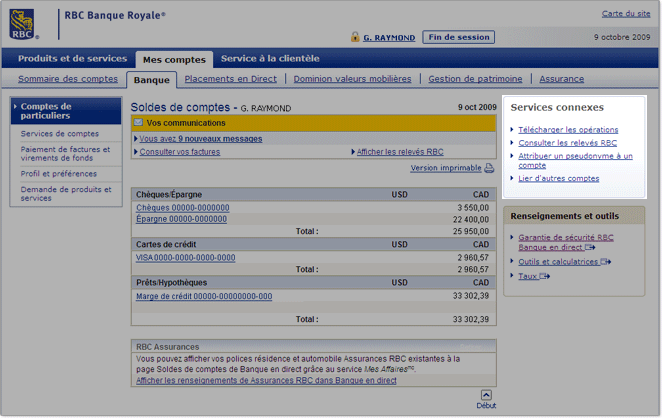The height and width of the screenshot is (418, 662).
Task: Go to Sommaire des comptes
Action: pyautogui.click(x=68, y=79)
